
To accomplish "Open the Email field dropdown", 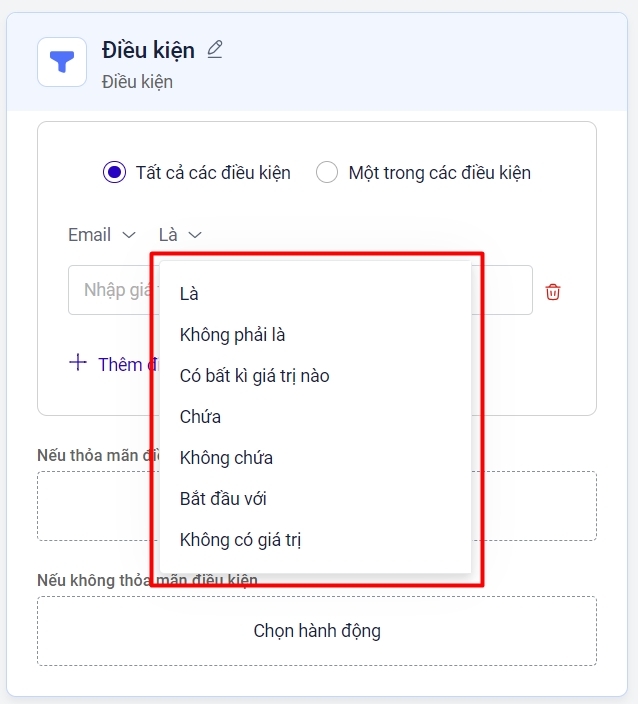I will tap(101, 235).
